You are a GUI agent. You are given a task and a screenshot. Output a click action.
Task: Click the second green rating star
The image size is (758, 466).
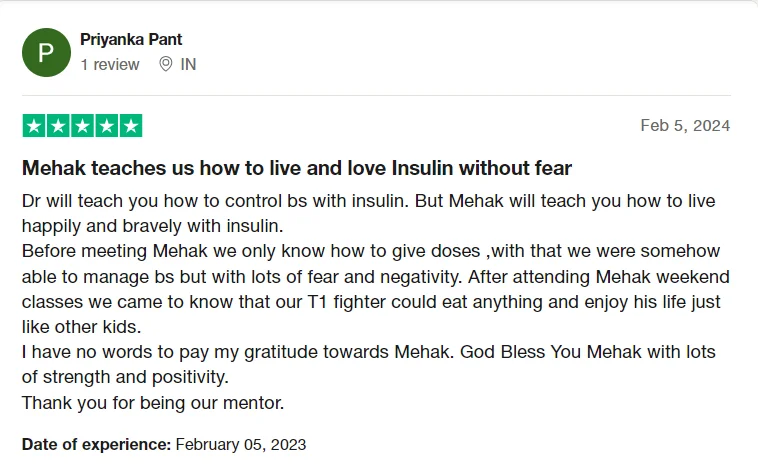click(x=58, y=126)
